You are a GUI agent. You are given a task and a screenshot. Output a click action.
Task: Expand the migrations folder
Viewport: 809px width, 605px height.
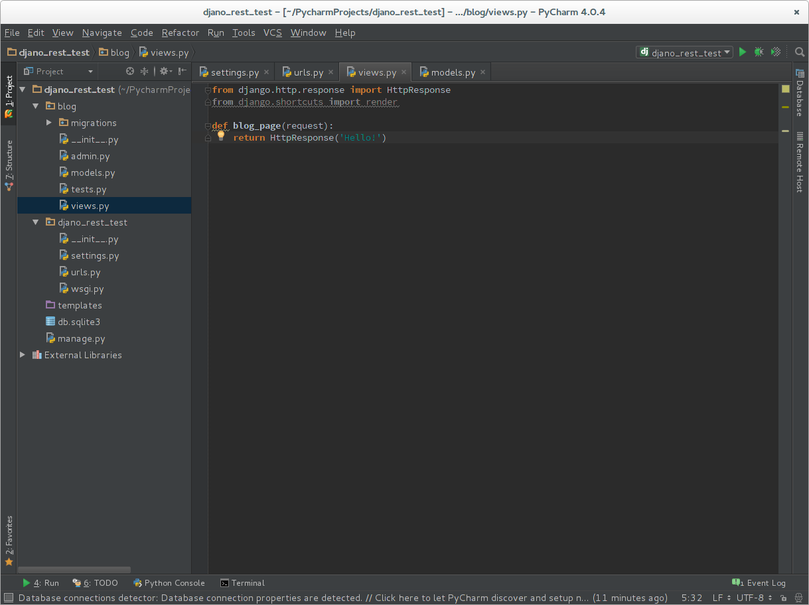click(x=49, y=123)
